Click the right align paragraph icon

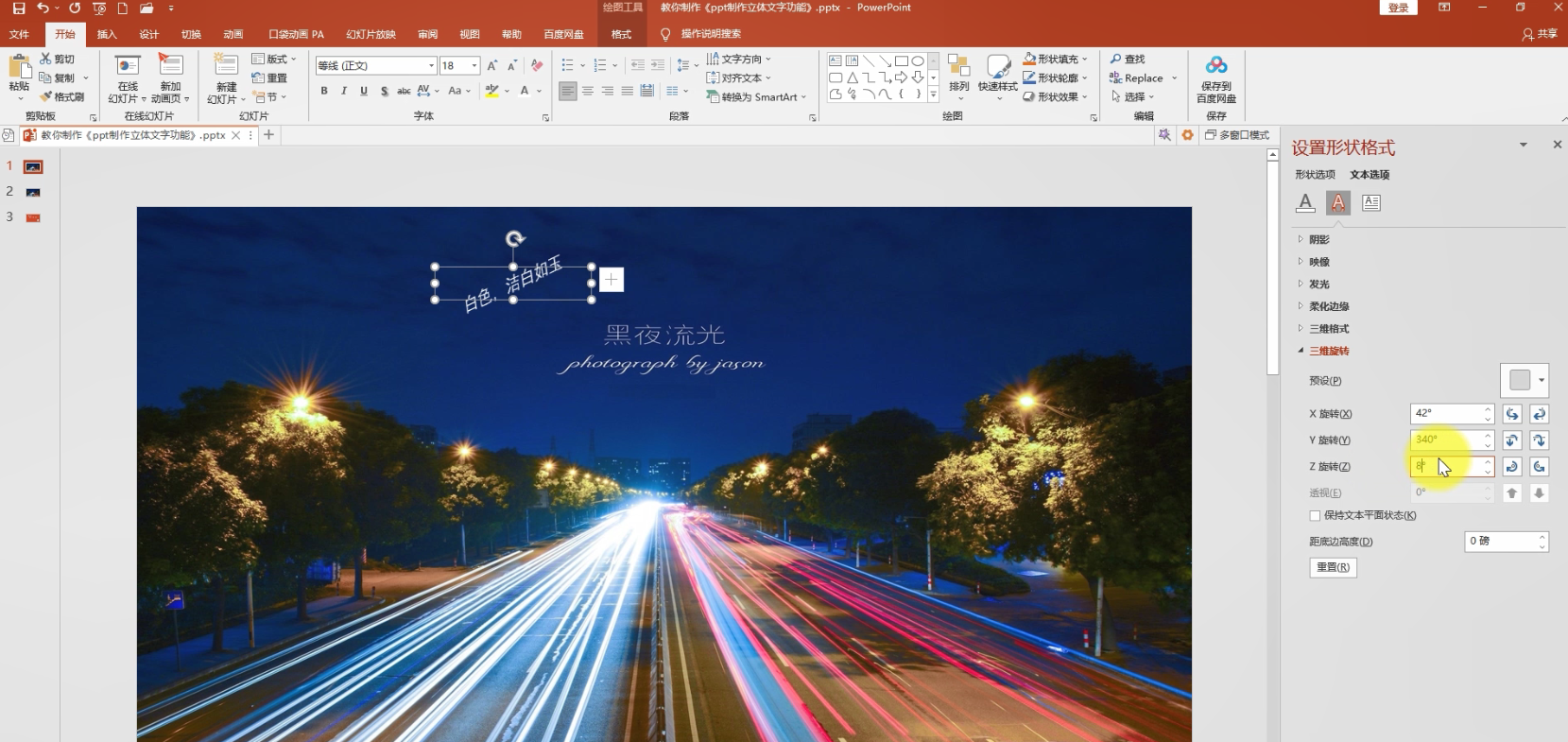[x=608, y=91]
